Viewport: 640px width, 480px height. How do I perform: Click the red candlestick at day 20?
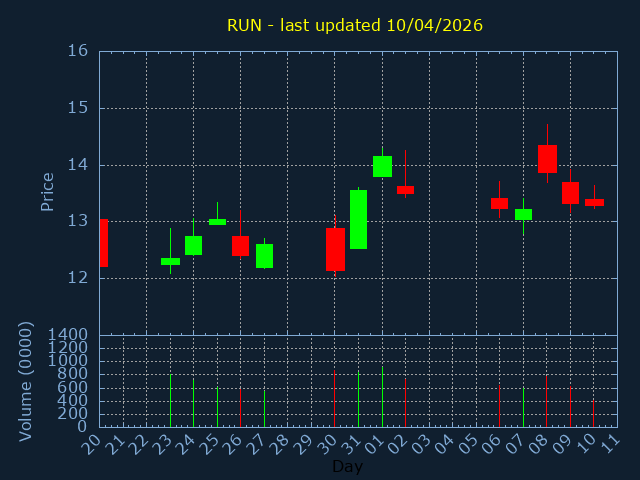(x=103, y=243)
